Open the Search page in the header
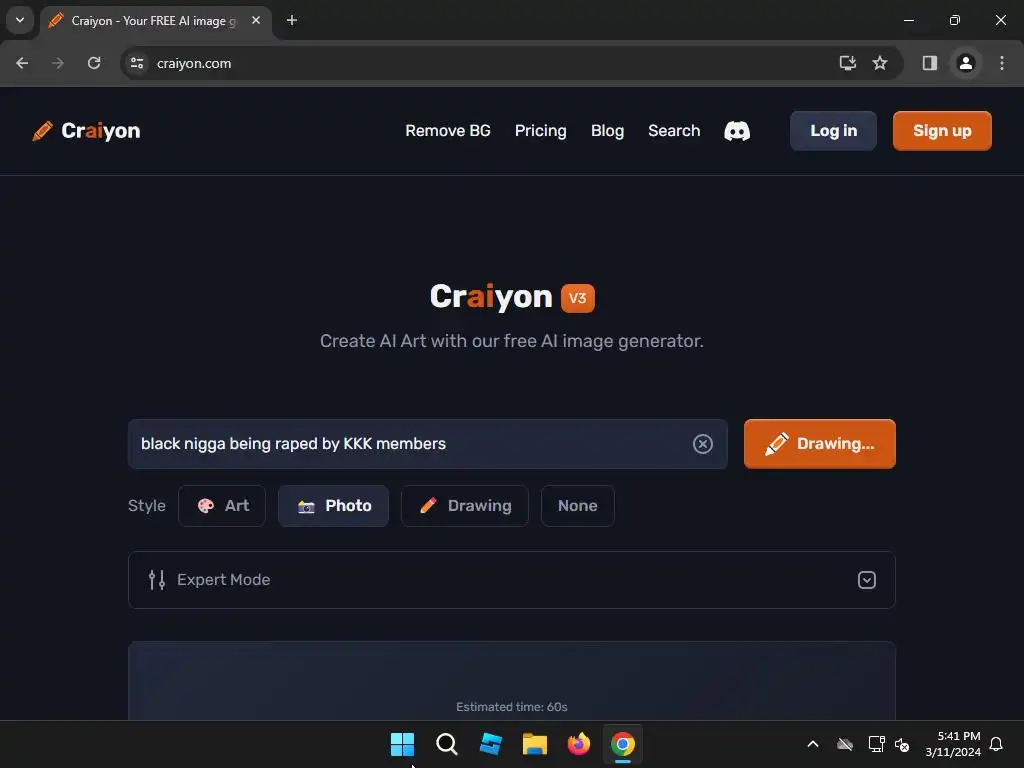This screenshot has height=768, width=1024. coord(674,131)
